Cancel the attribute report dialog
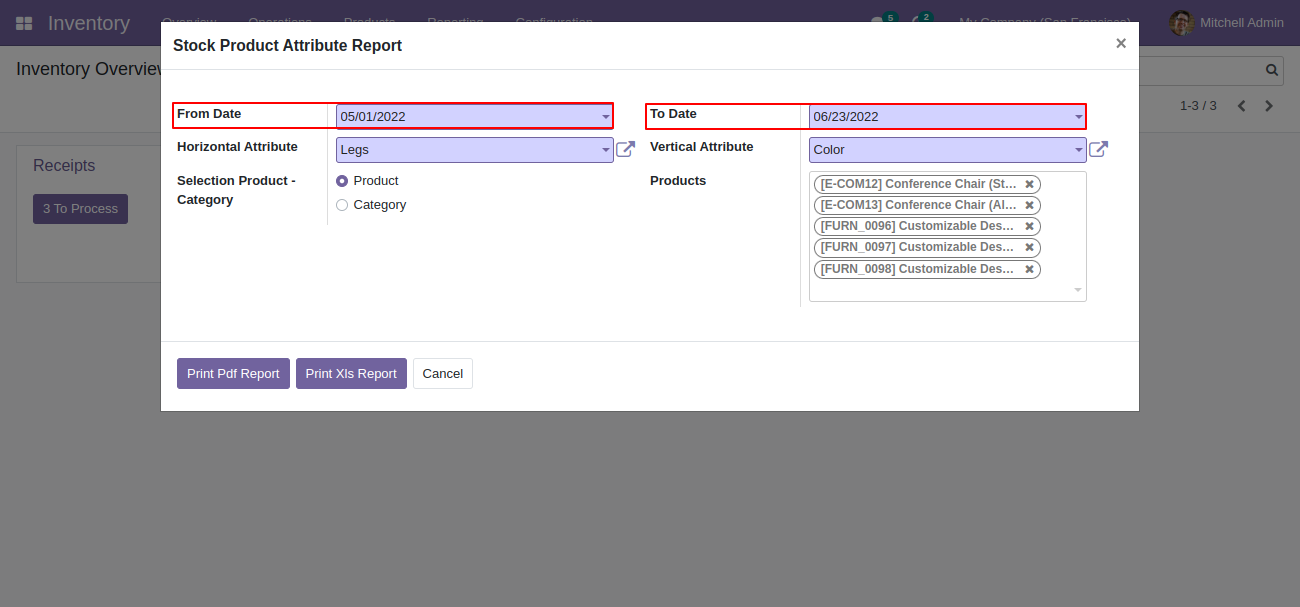1300x607 pixels. click(x=442, y=373)
